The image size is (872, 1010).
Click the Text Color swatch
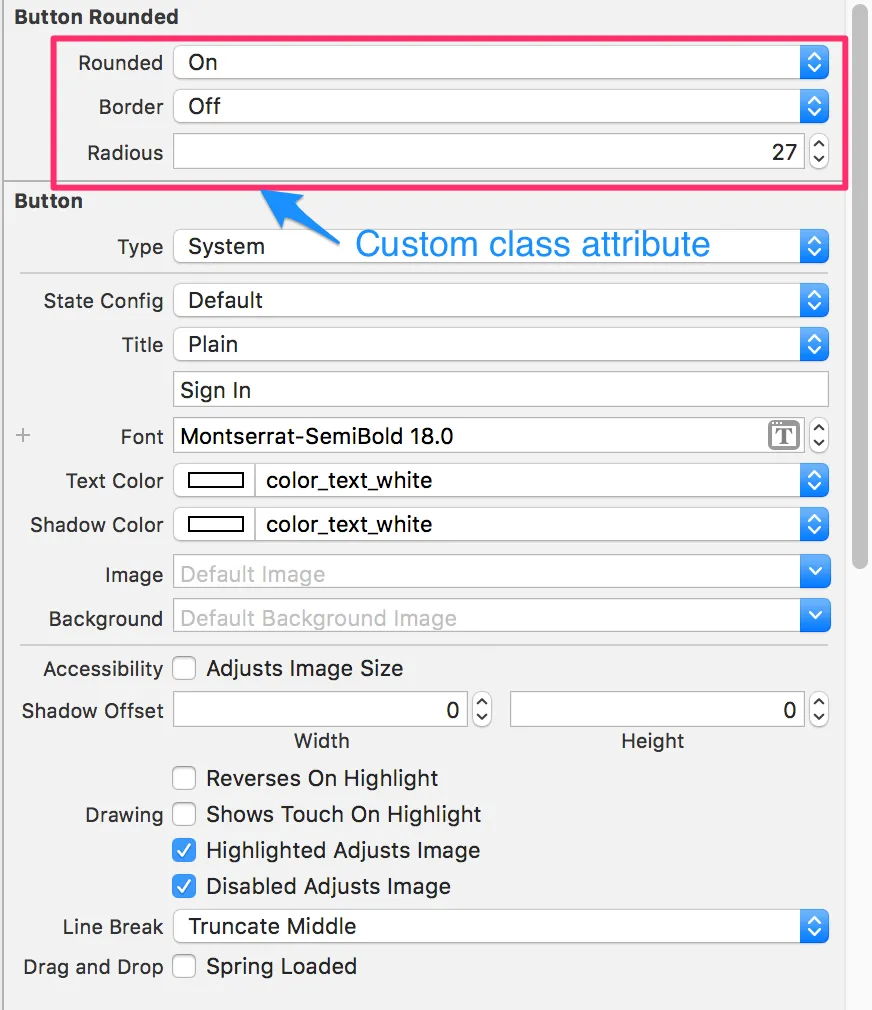pyautogui.click(x=216, y=480)
